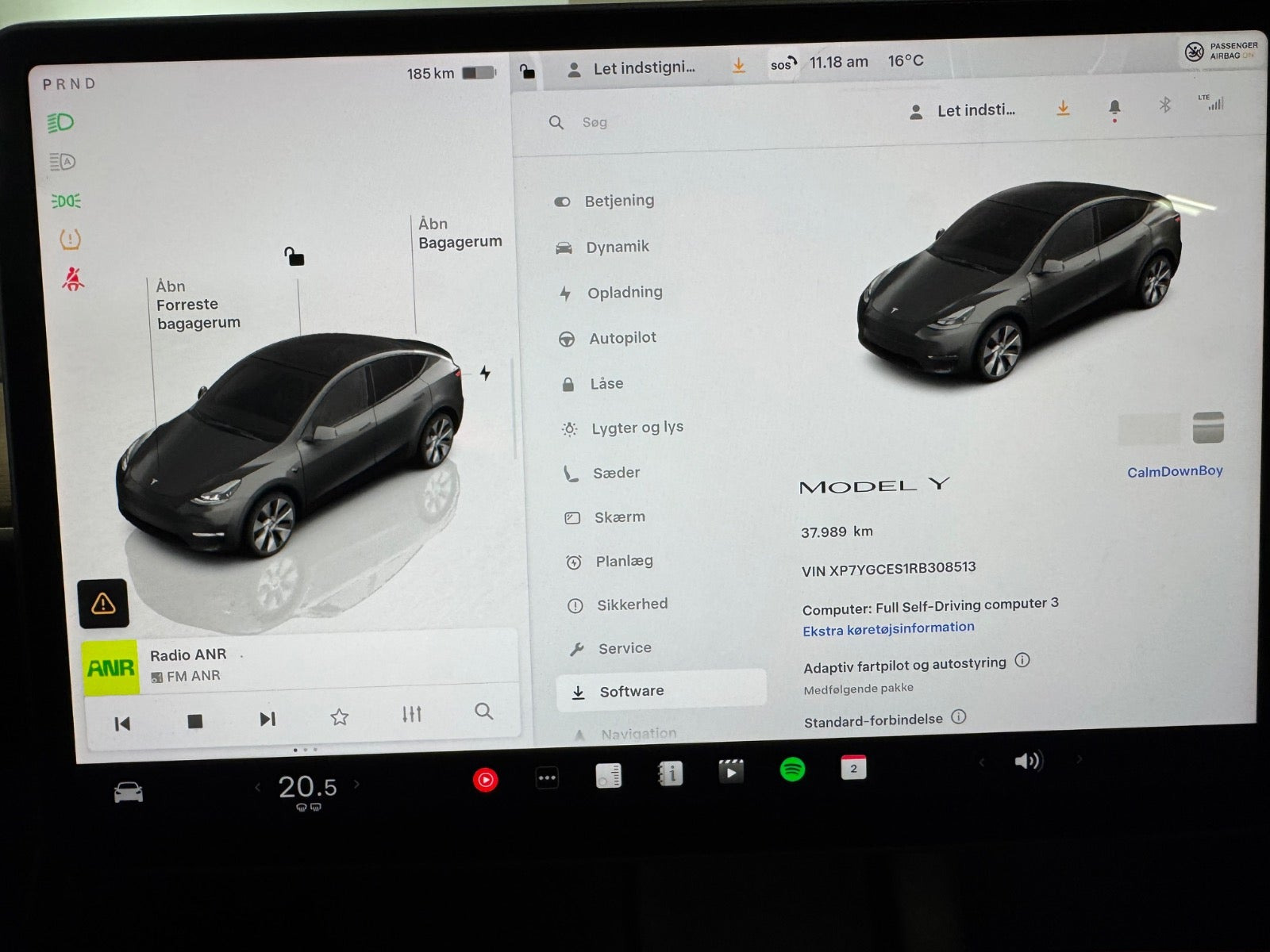The width and height of the screenshot is (1270, 952).
Task: Search media with magnifier icon
Action: (x=483, y=711)
